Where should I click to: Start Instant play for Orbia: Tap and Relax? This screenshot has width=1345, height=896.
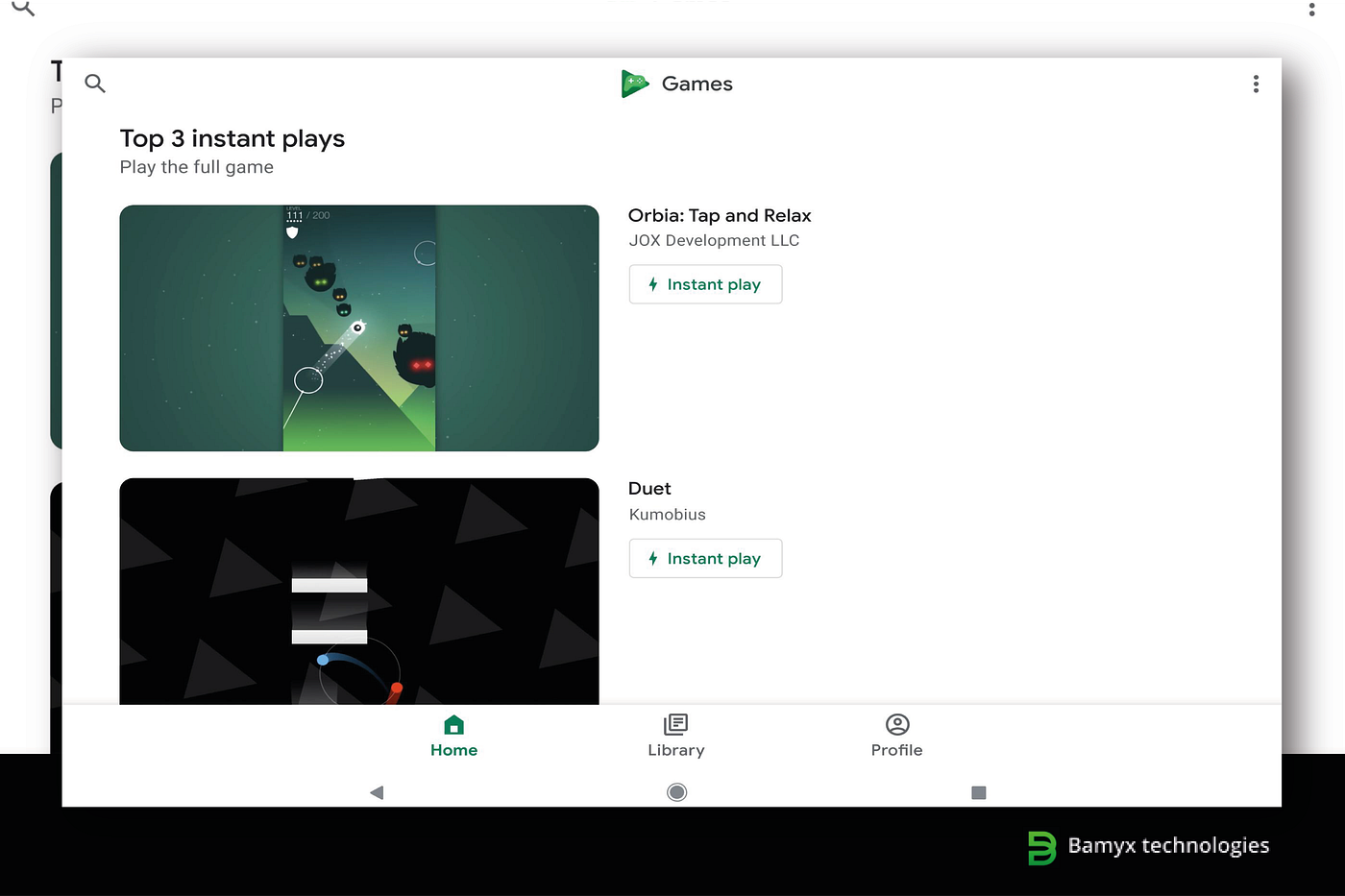(705, 284)
